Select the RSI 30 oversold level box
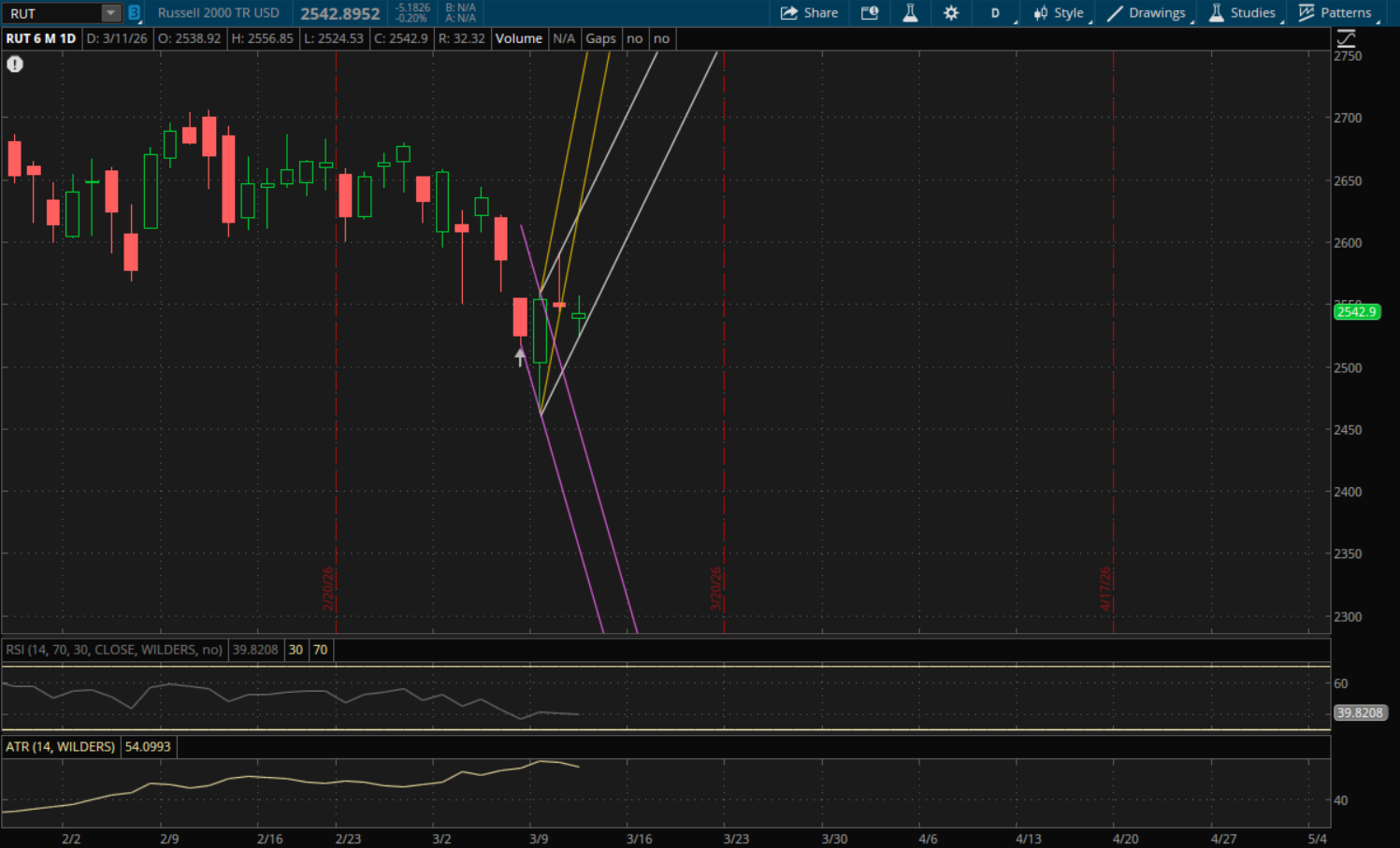This screenshot has height=848, width=1400. 296,650
